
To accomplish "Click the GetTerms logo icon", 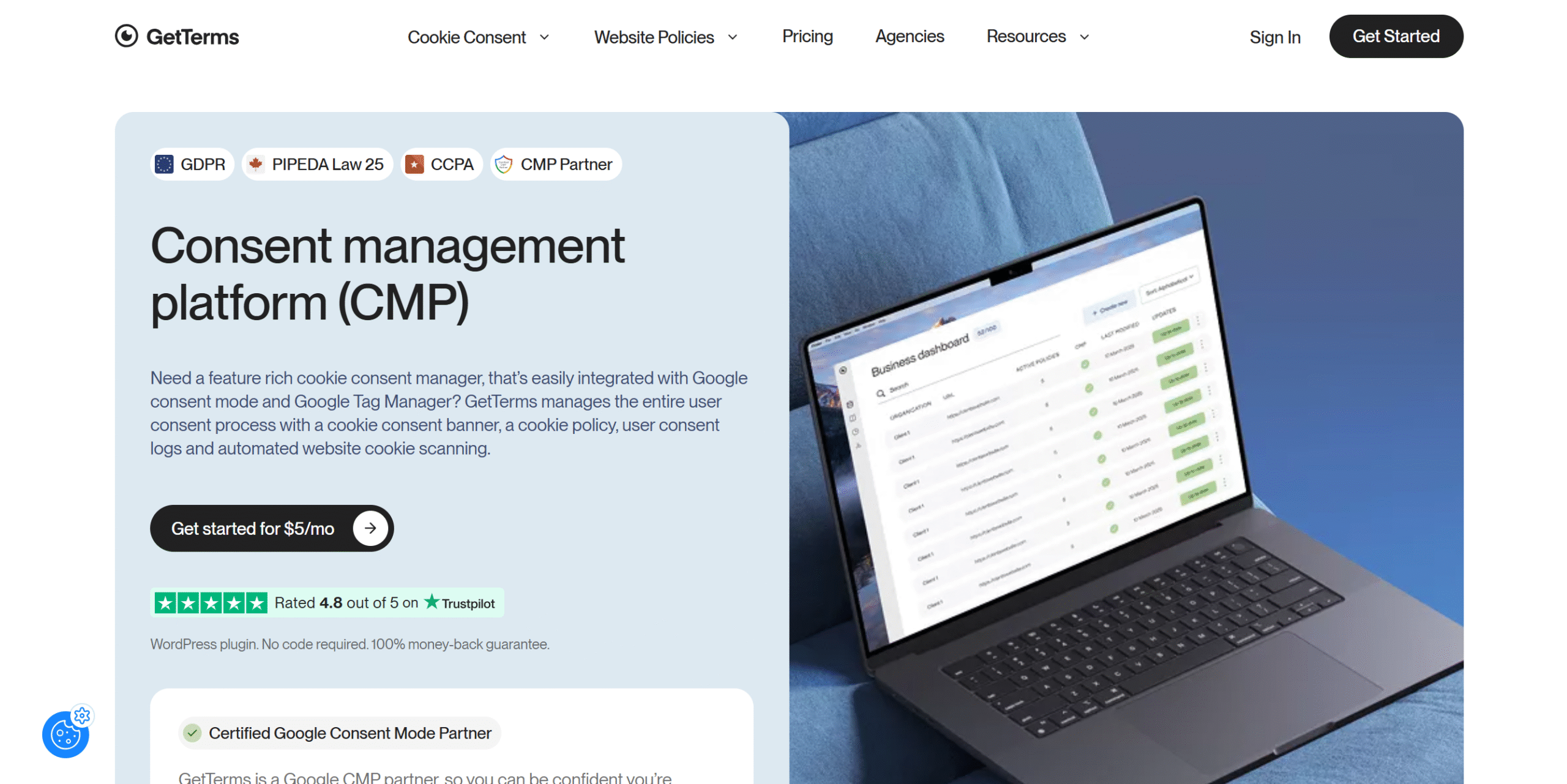I will point(126,36).
